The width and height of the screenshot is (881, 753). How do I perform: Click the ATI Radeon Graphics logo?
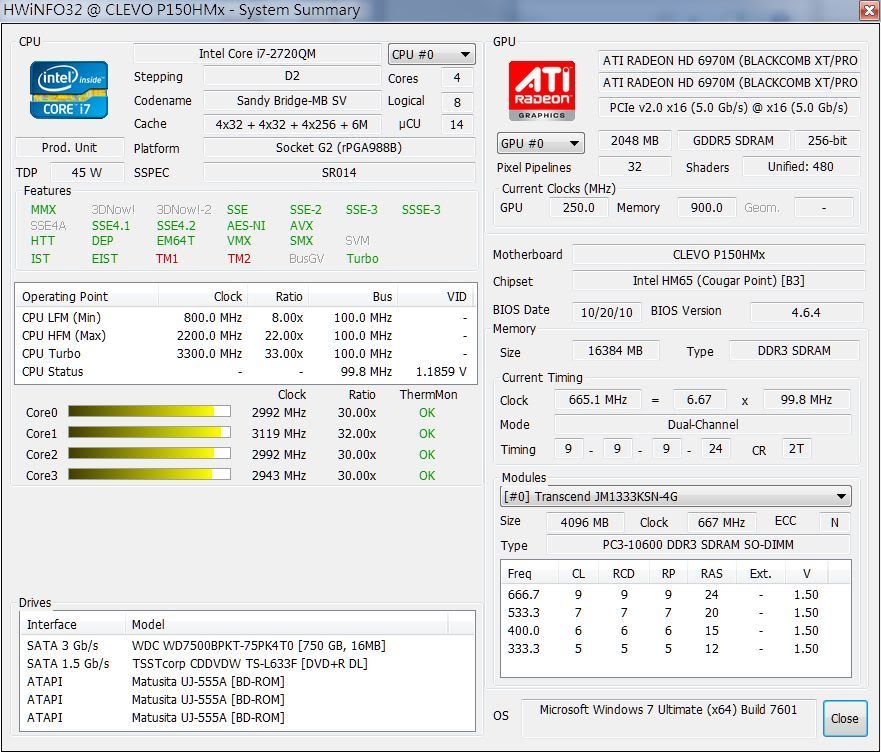tap(541, 91)
